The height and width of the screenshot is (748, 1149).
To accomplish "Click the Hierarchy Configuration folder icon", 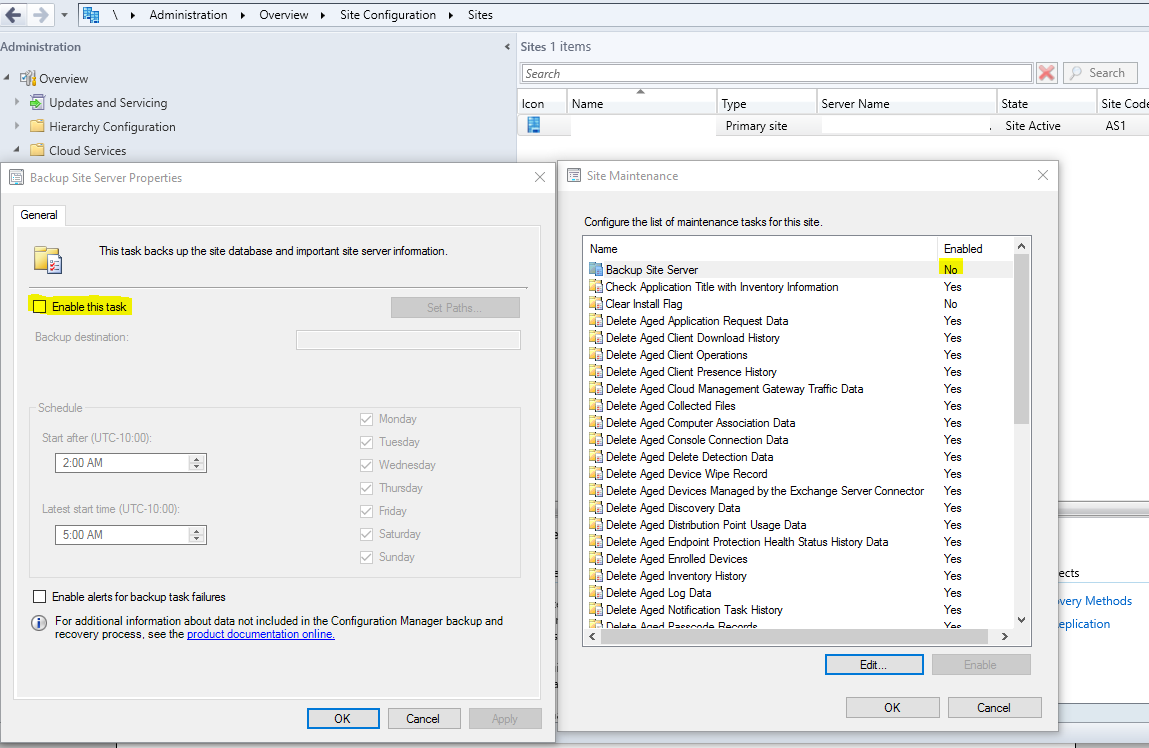I will point(37,126).
